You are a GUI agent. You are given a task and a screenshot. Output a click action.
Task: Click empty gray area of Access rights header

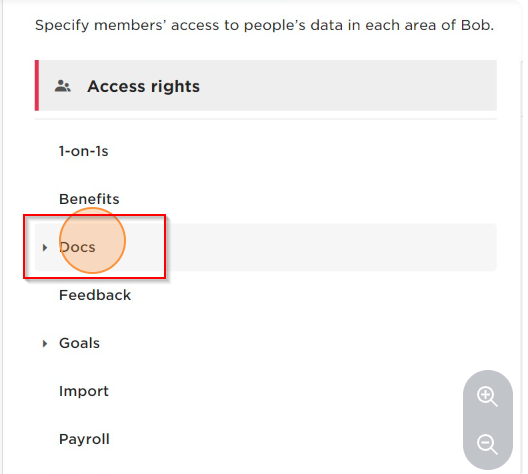(347, 86)
